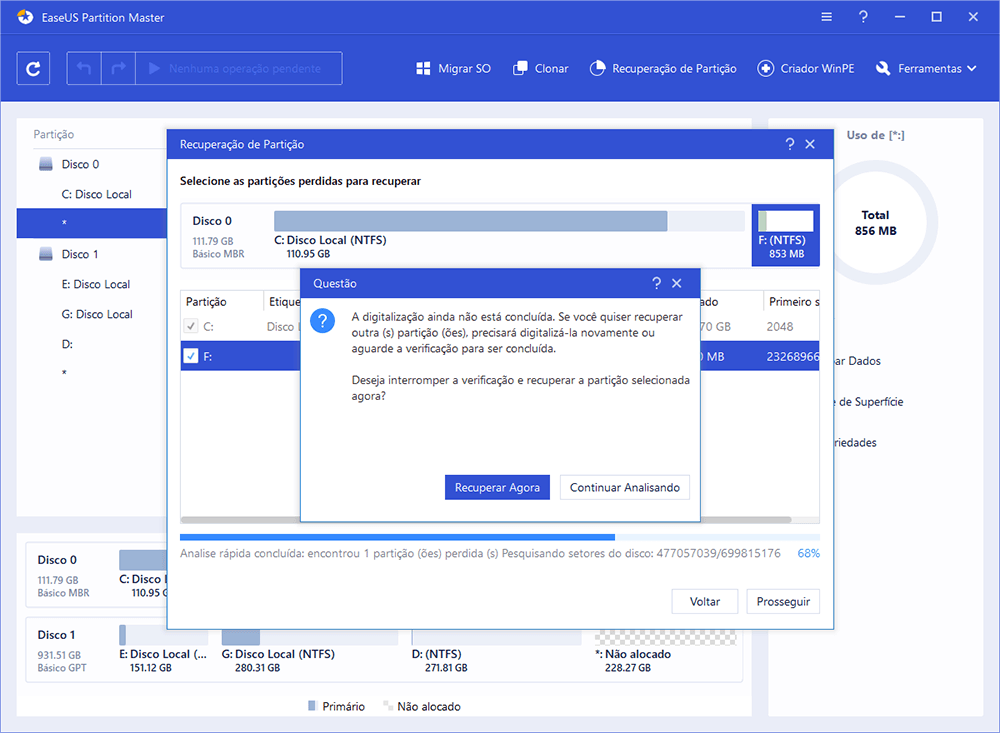Select the D: entry in tree
1000x733 pixels.
point(67,344)
